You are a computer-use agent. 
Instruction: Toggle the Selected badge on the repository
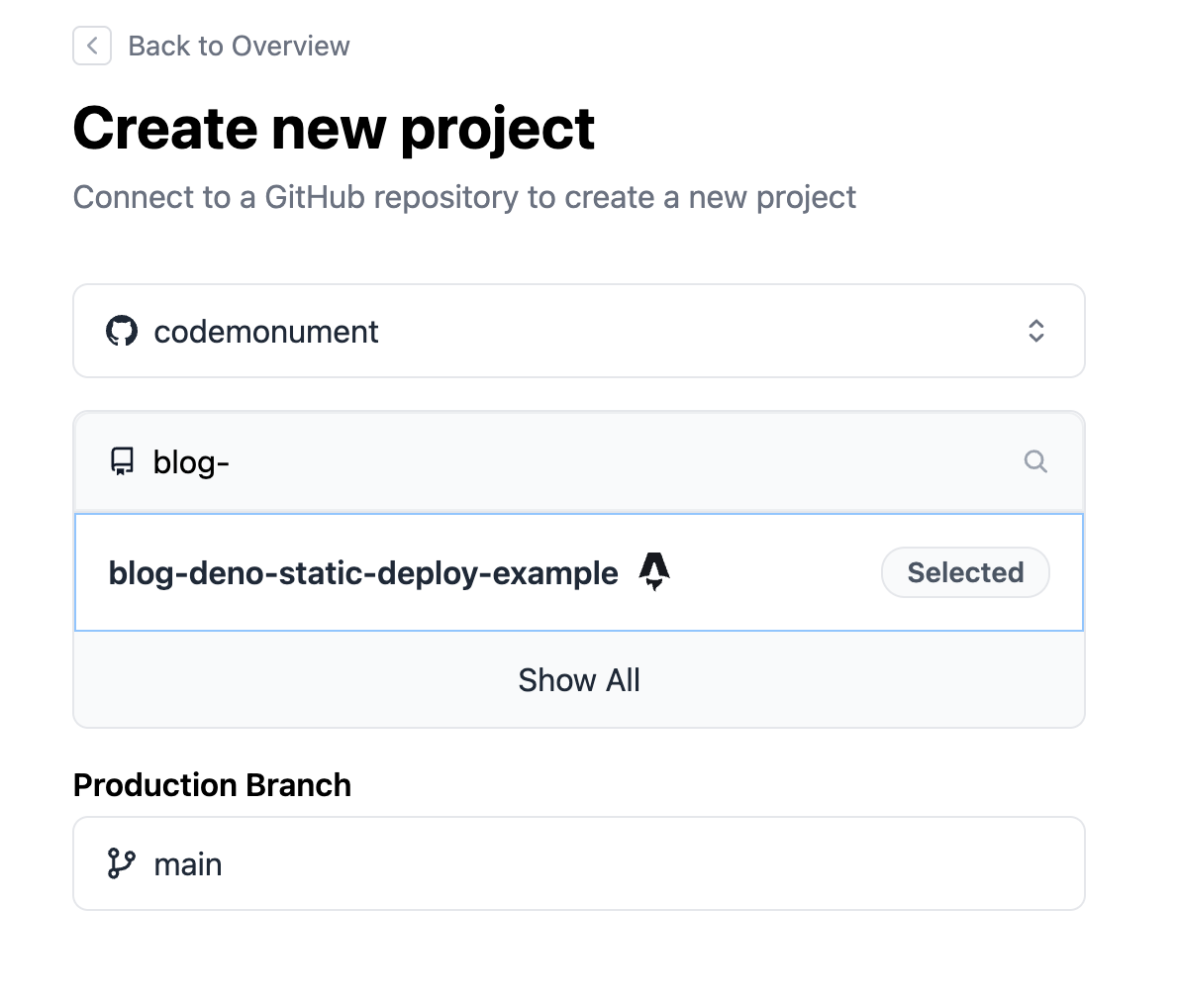click(x=965, y=572)
